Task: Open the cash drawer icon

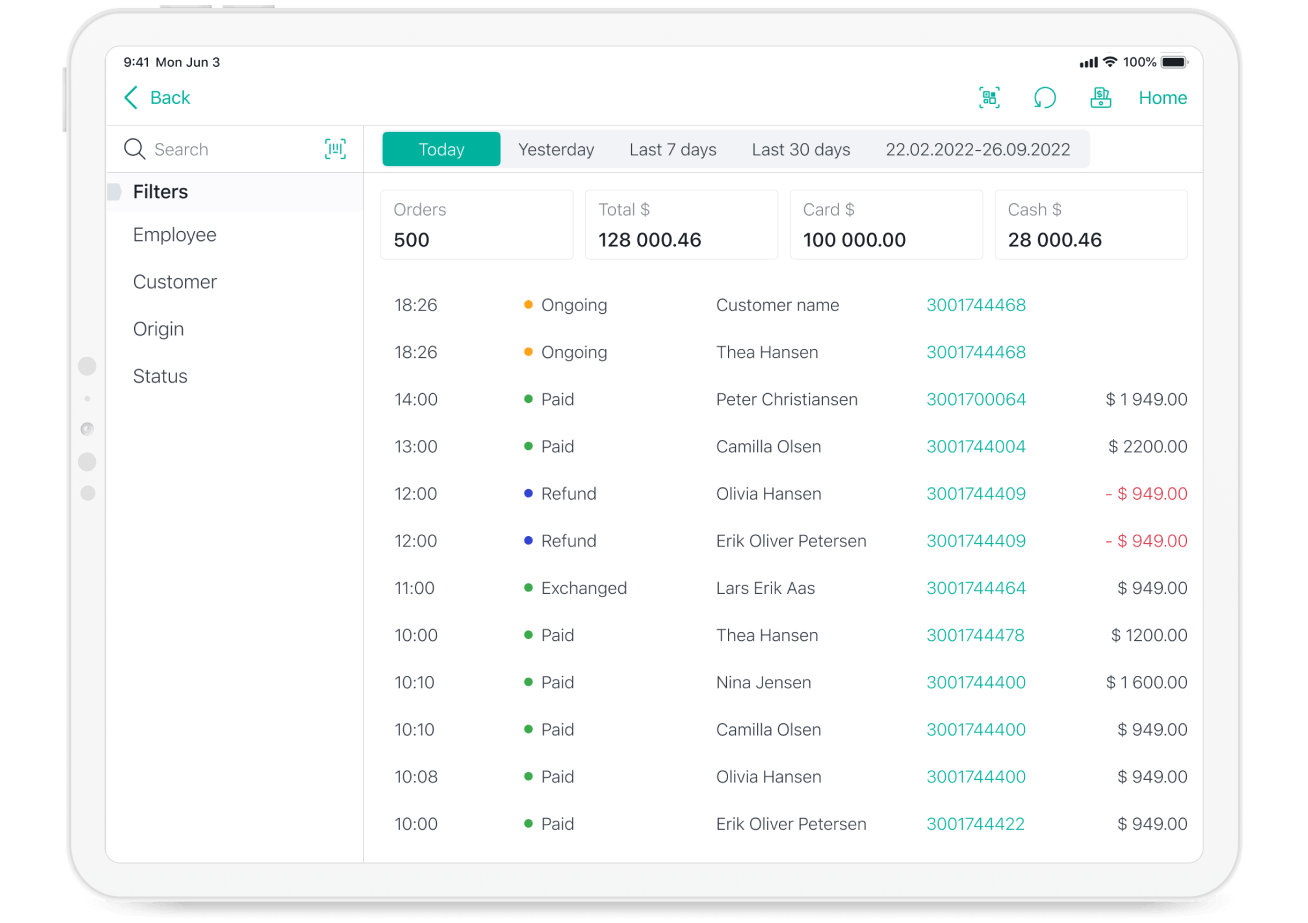Action: (1101, 97)
